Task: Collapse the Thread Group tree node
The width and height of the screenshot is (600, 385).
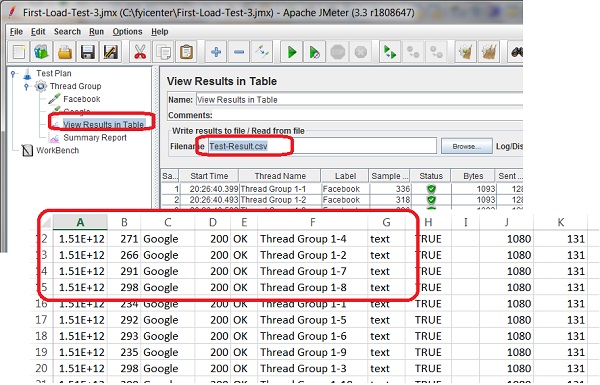Action: [x=26, y=86]
